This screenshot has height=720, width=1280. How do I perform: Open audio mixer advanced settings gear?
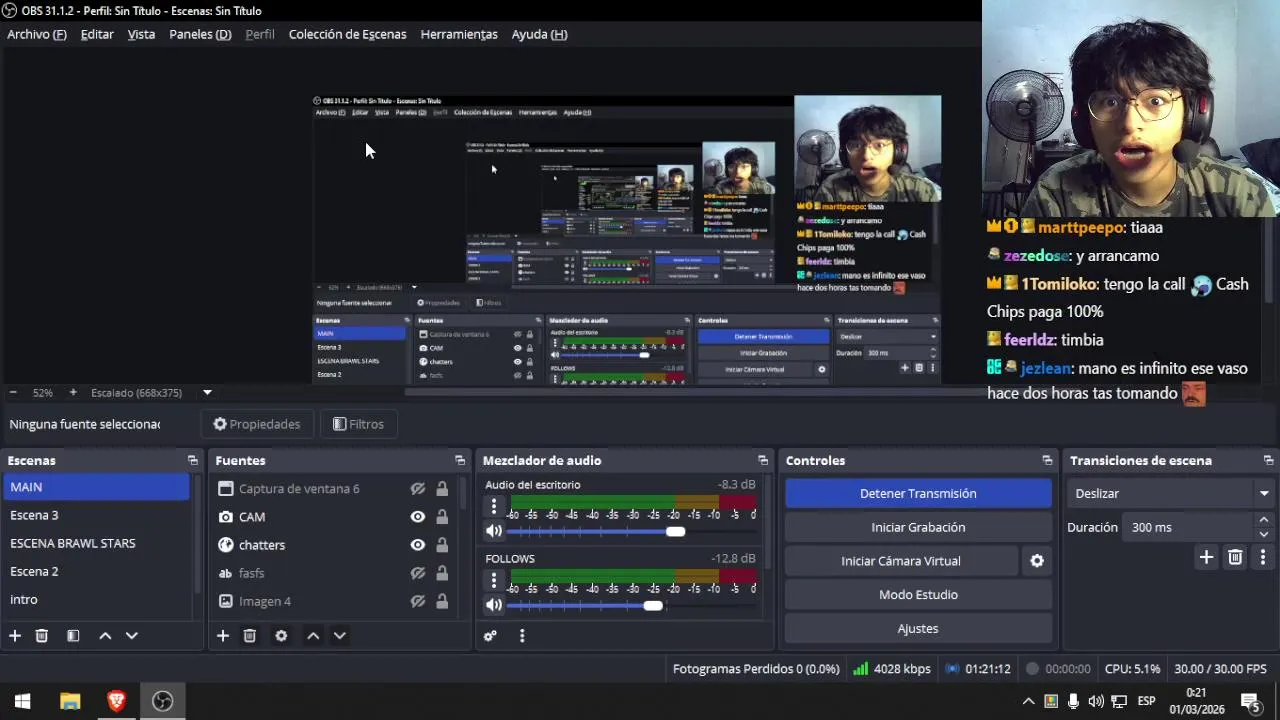pyautogui.click(x=490, y=636)
